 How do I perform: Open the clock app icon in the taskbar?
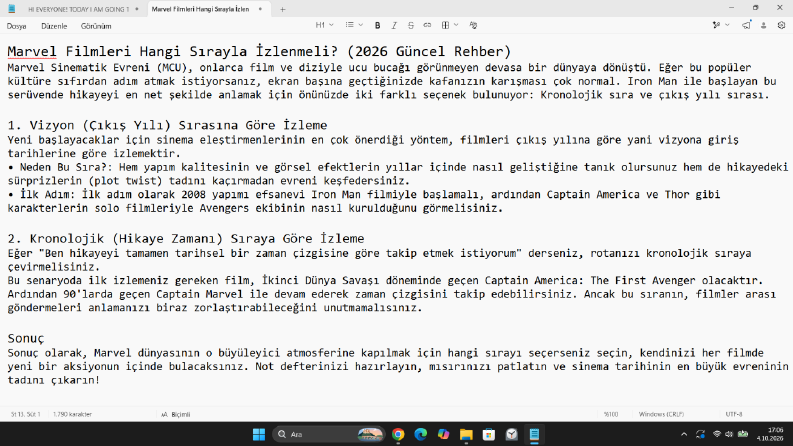(x=512, y=434)
